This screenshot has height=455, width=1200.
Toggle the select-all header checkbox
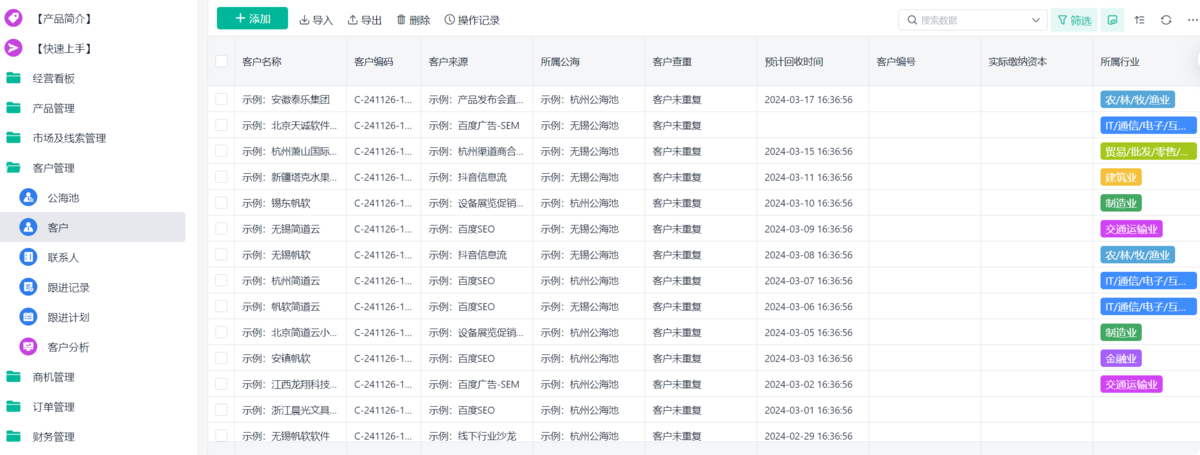221,61
